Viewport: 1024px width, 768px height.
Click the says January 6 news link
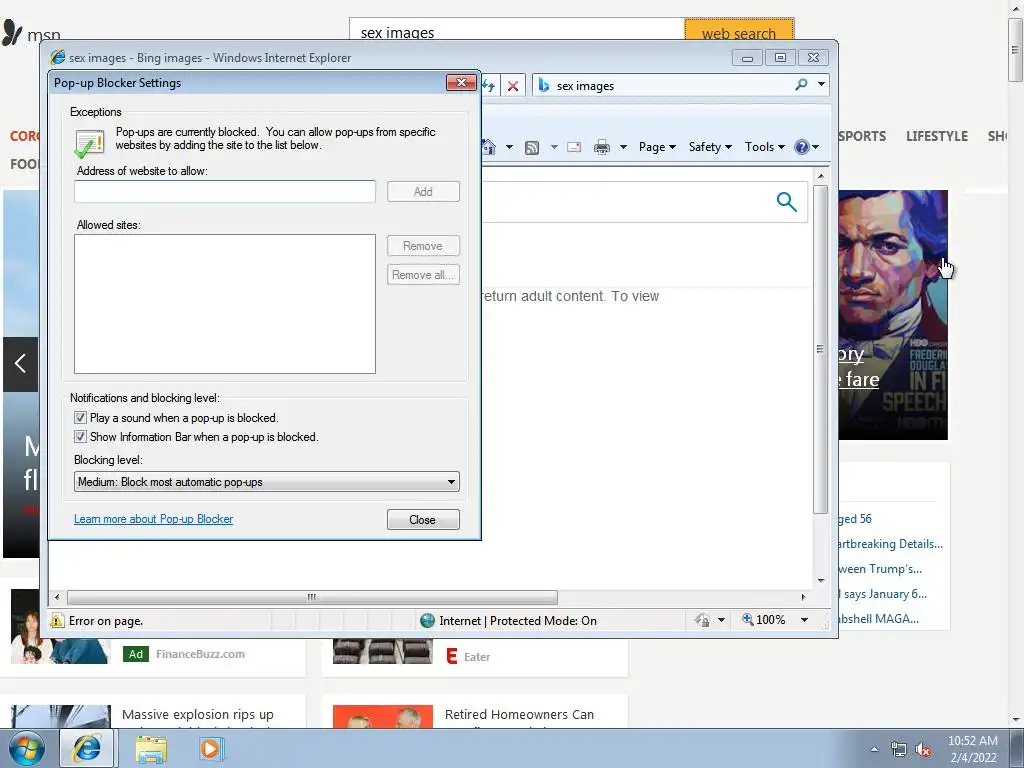(882, 594)
